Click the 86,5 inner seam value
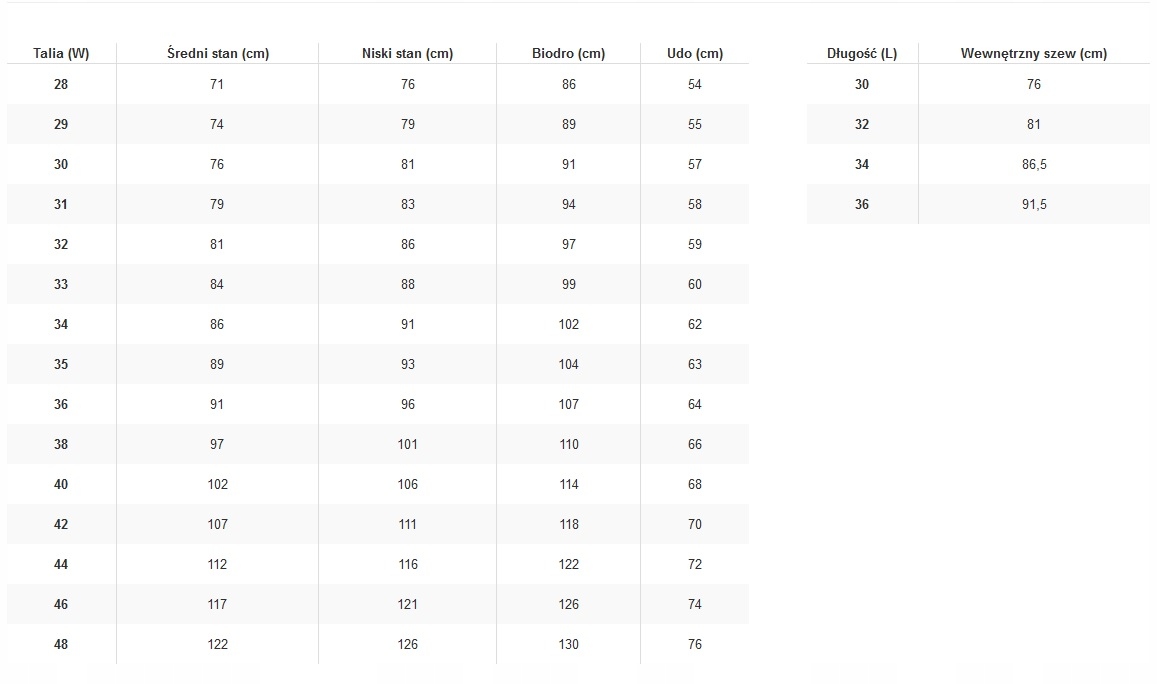This screenshot has height=684, width=1158. pyautogui.click(x=1034, y=165)
